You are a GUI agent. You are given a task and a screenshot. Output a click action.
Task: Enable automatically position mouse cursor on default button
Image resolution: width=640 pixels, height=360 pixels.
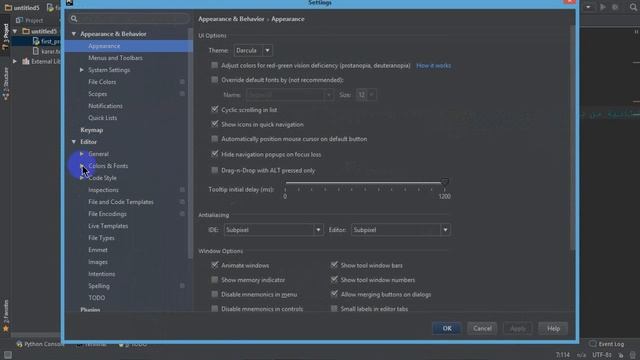(x=214, y=139)
